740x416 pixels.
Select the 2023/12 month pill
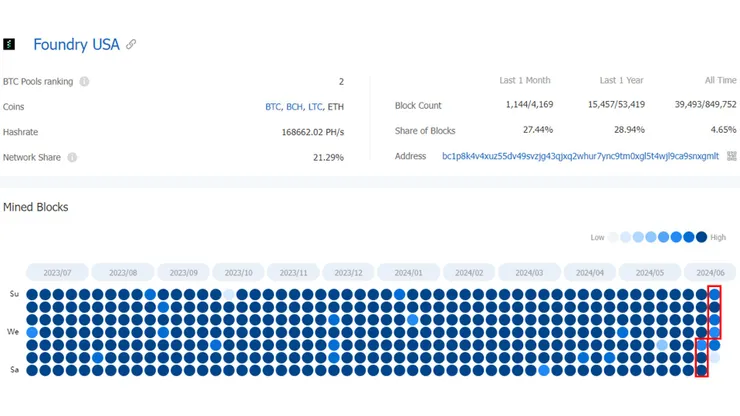tap(348, 273)
